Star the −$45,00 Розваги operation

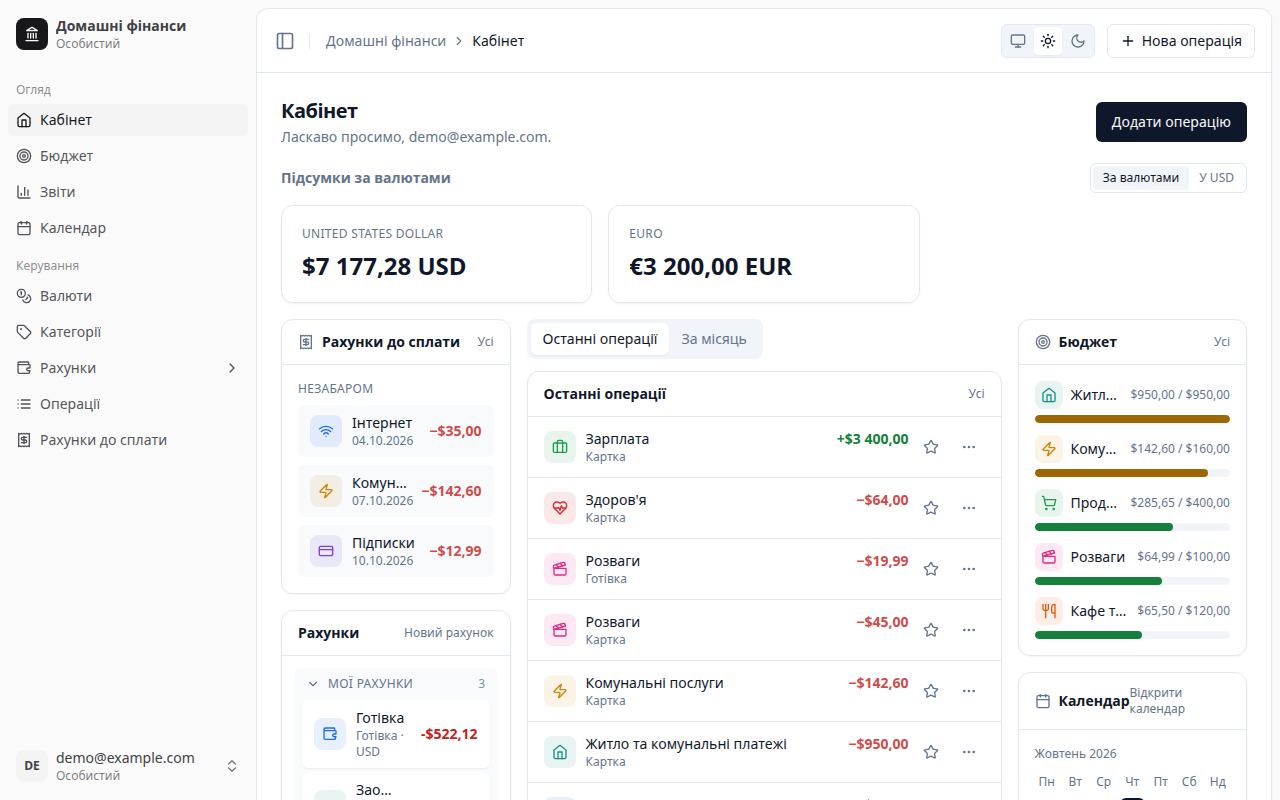[931, 630]
